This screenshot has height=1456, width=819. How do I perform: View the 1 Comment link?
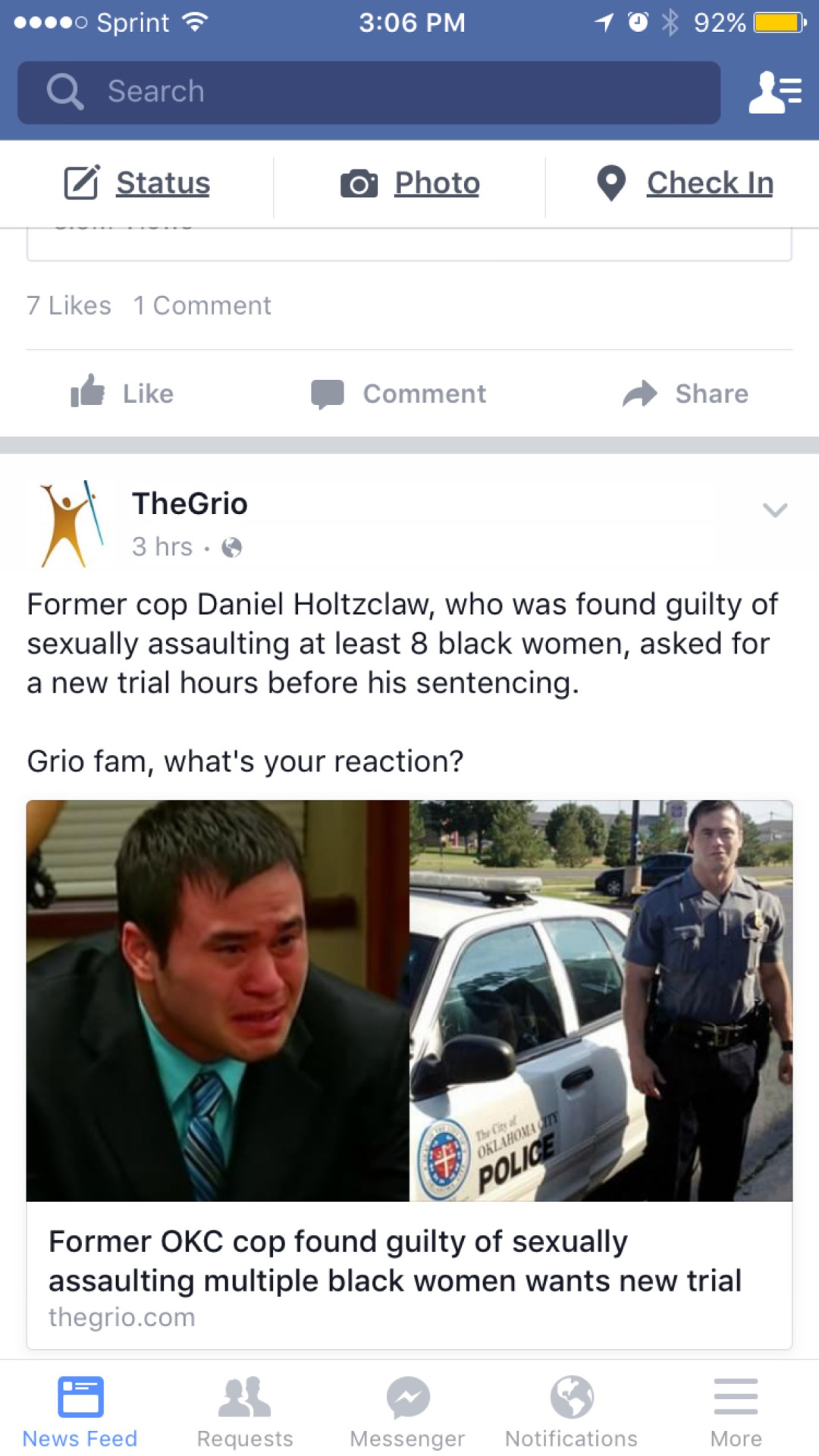tap(202, 306)
